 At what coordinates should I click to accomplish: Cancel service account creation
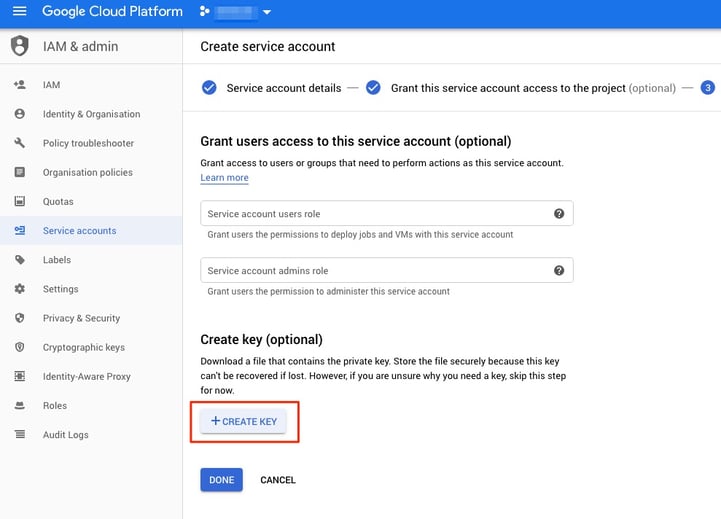[277, 480]
